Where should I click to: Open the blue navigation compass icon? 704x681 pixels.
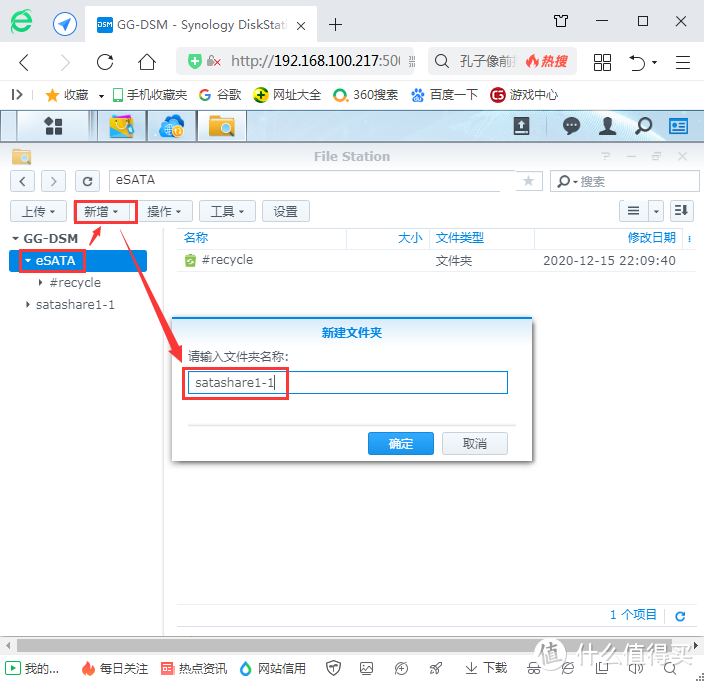click(x=65, y=24)
